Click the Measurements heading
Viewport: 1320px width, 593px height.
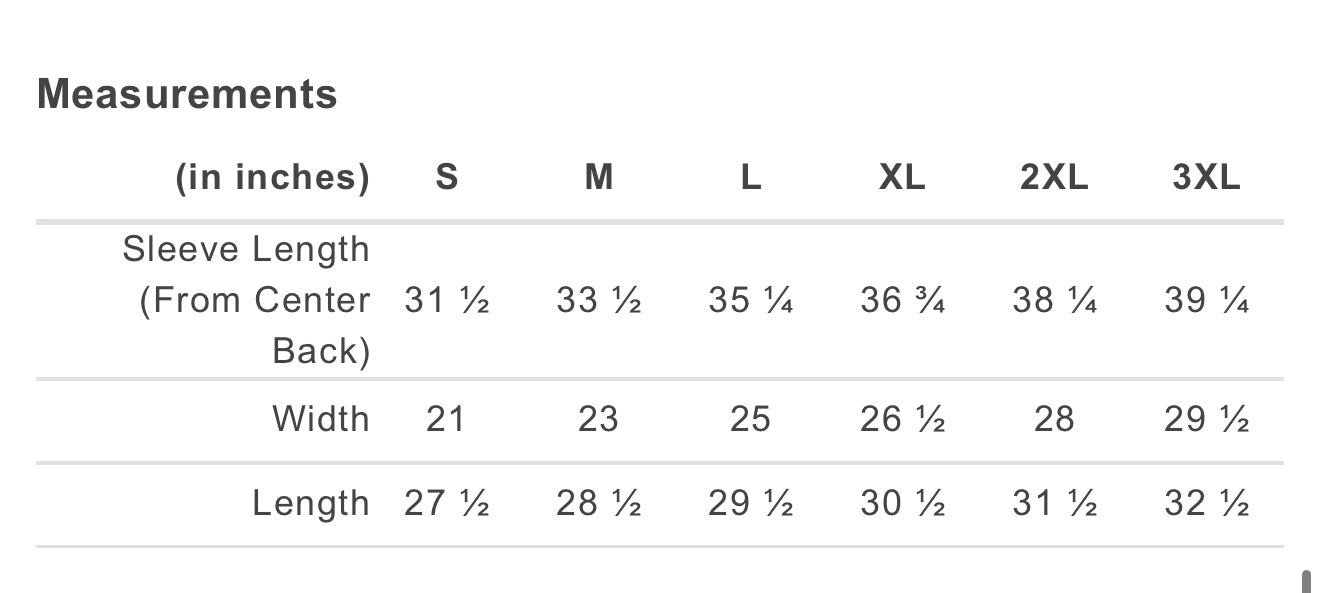click(187, 95)
